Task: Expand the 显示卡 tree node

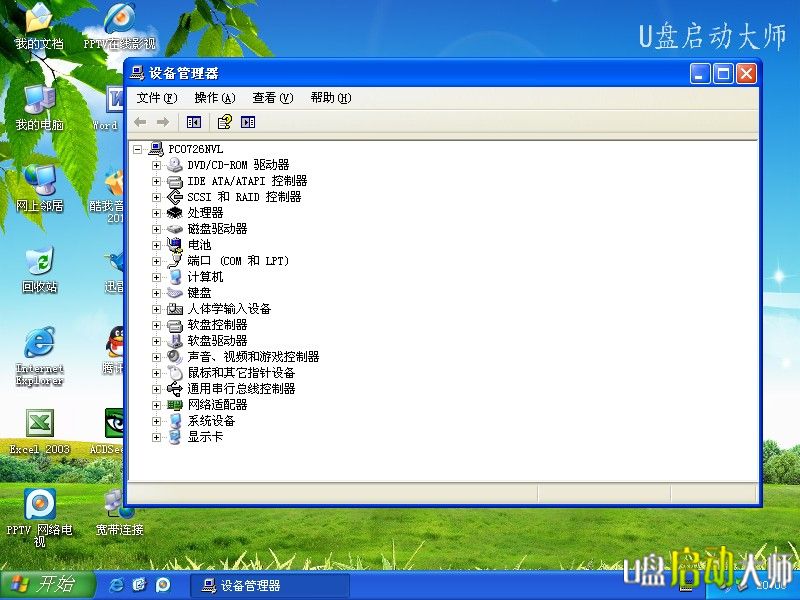Action: pos(156,437)
